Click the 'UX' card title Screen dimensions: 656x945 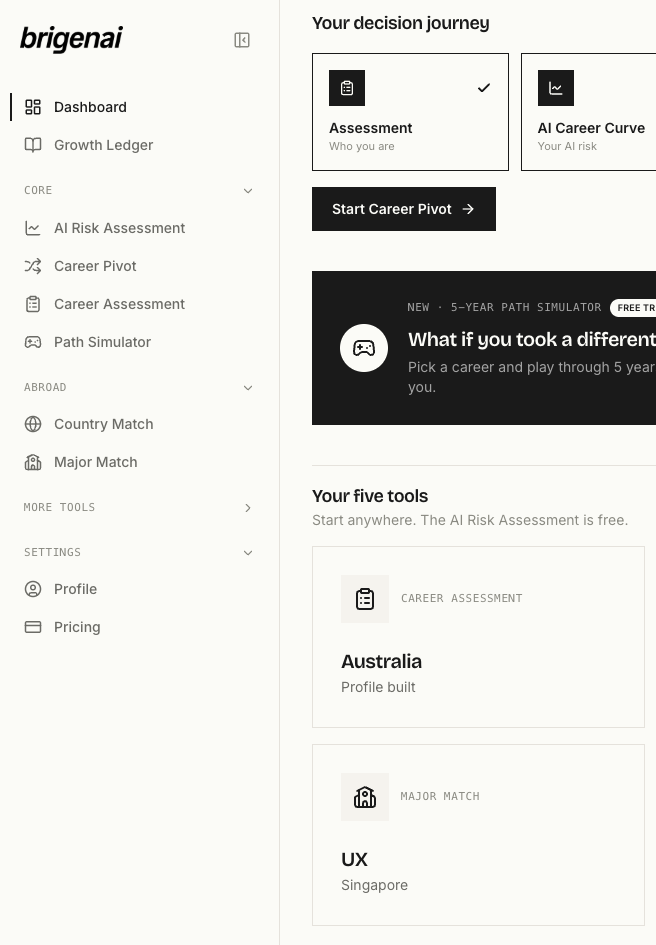(x=354, y=859)
